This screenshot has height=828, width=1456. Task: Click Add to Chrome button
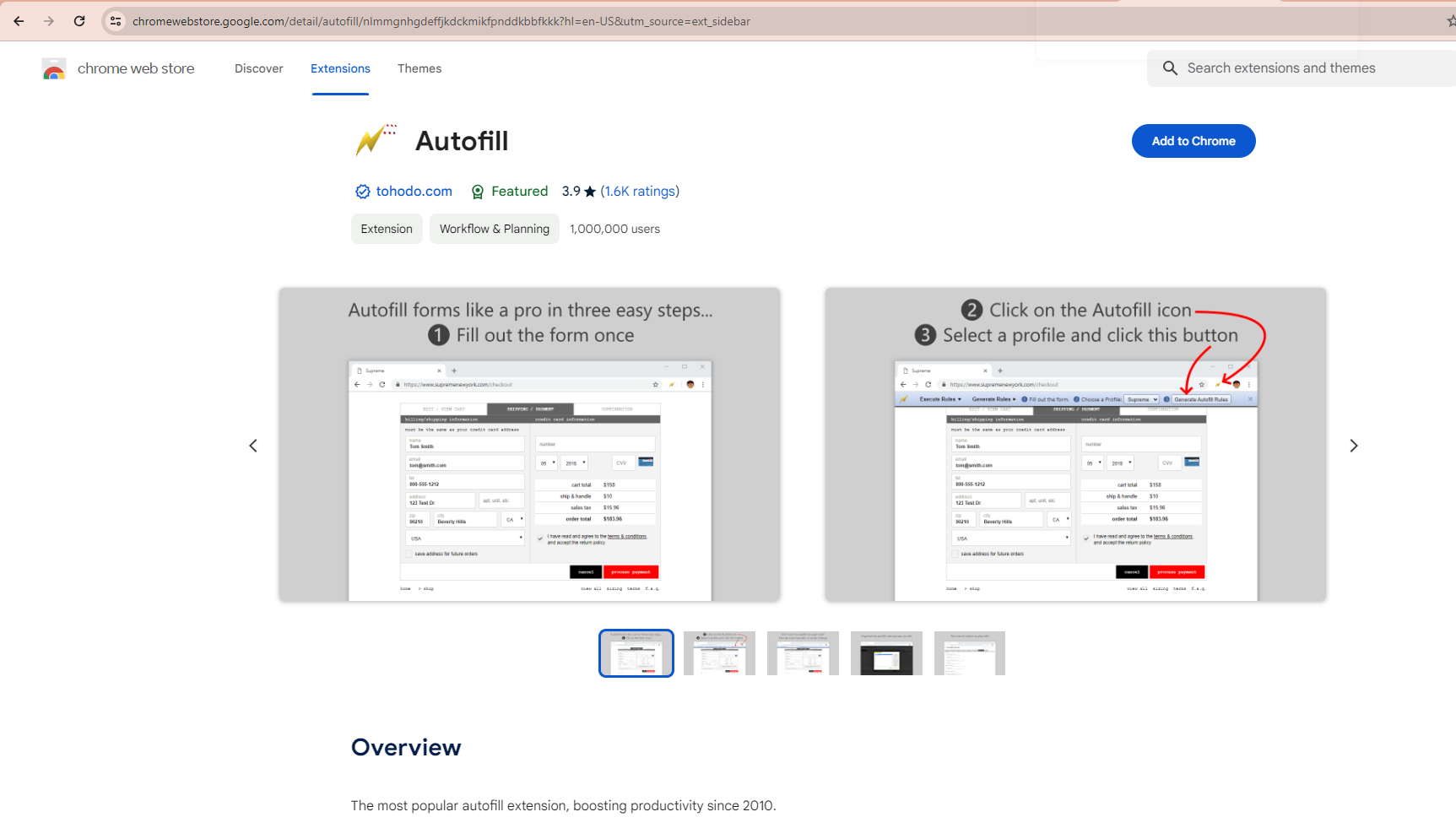click(1193, 141)
